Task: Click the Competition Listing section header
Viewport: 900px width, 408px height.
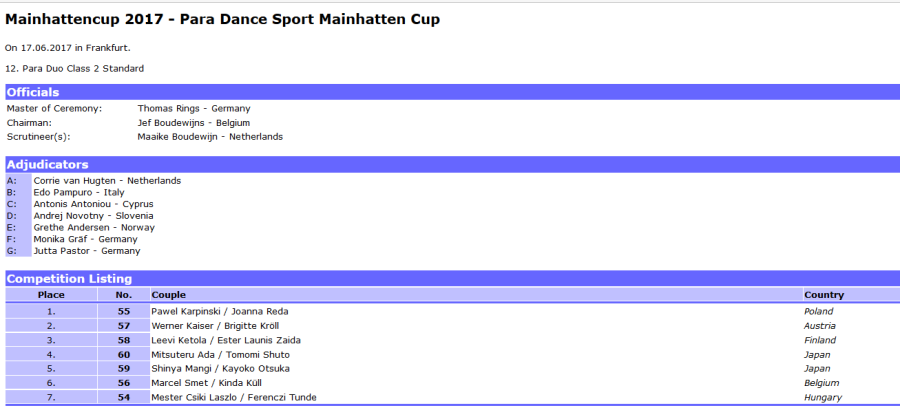Action: click(x=69, y=279)
